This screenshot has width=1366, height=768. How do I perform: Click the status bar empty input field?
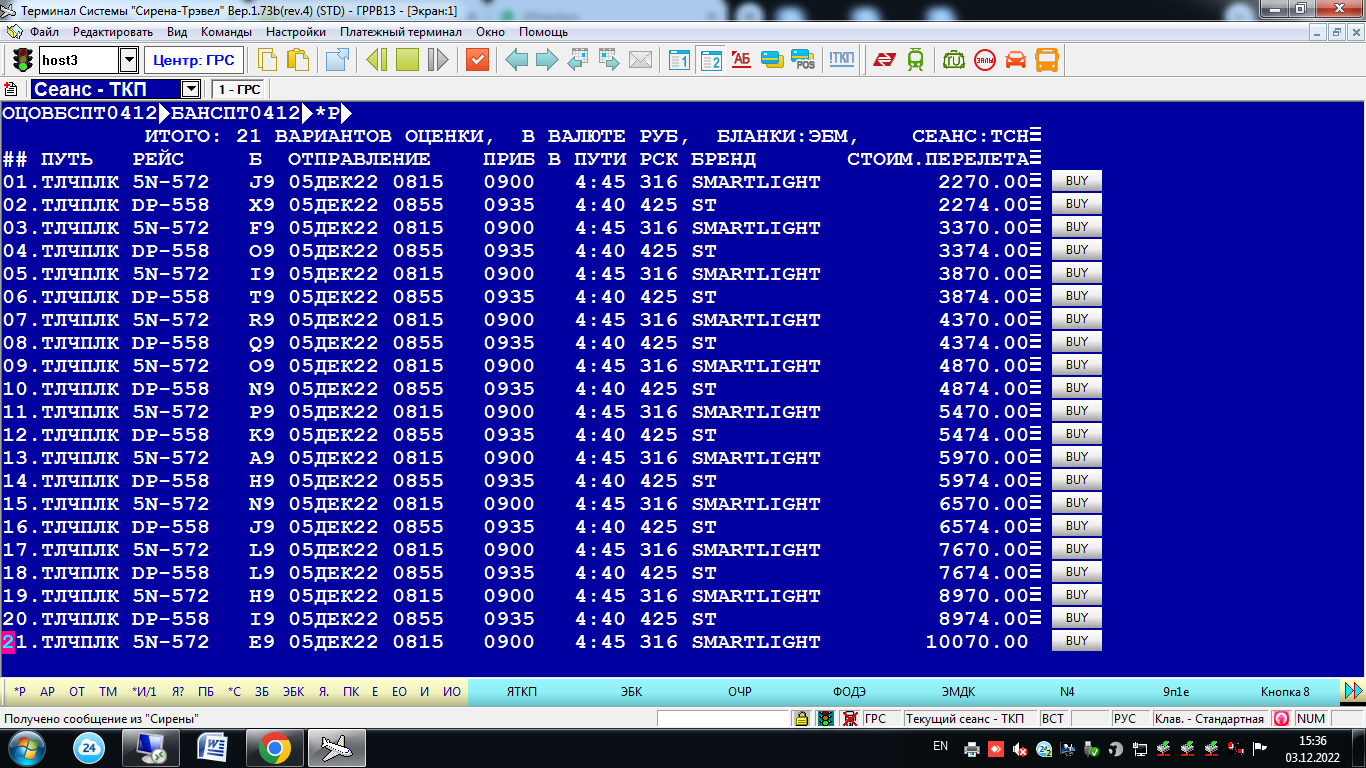[722, 718]
